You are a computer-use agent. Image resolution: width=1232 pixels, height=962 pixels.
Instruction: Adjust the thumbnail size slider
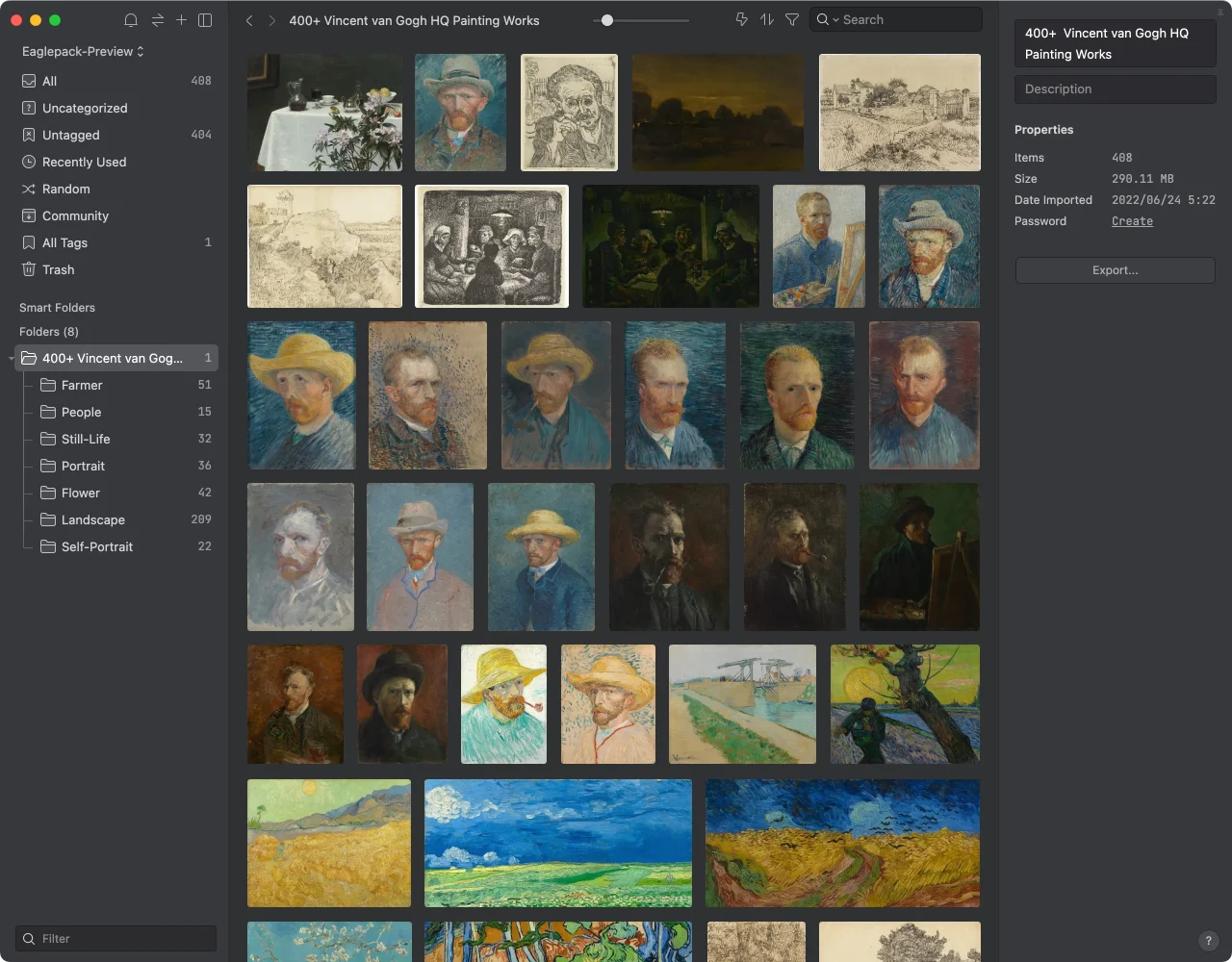pyautogui.click(x=642, y=20)
